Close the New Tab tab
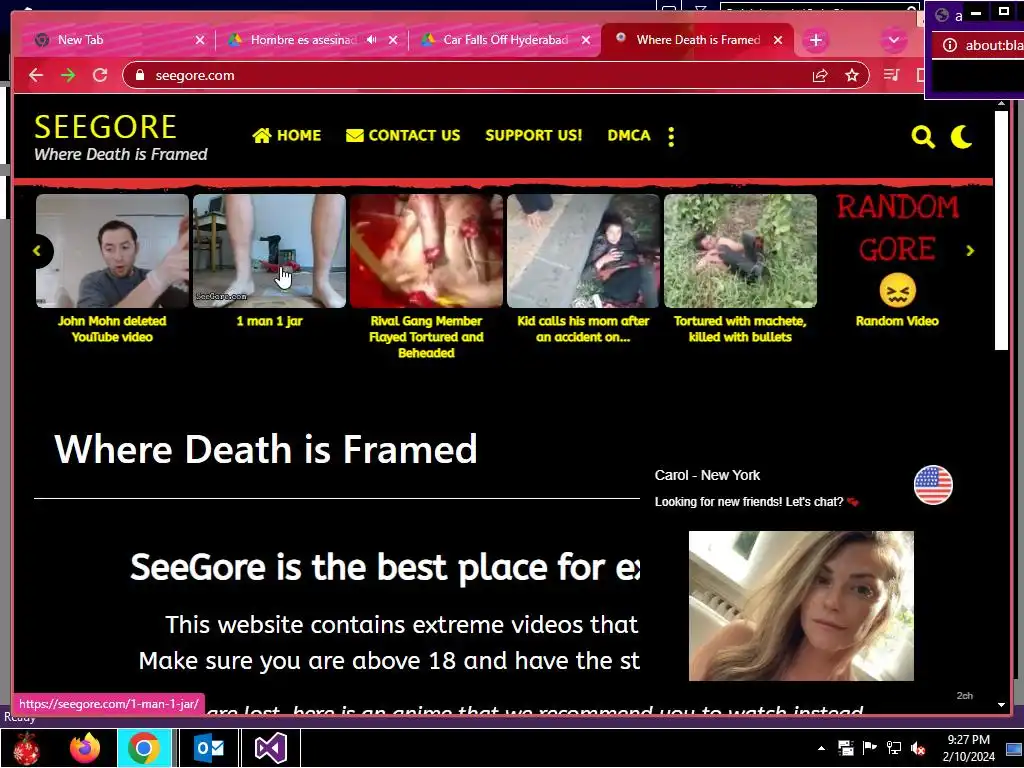Screen dimensions: 1024x768 (200, 40)
